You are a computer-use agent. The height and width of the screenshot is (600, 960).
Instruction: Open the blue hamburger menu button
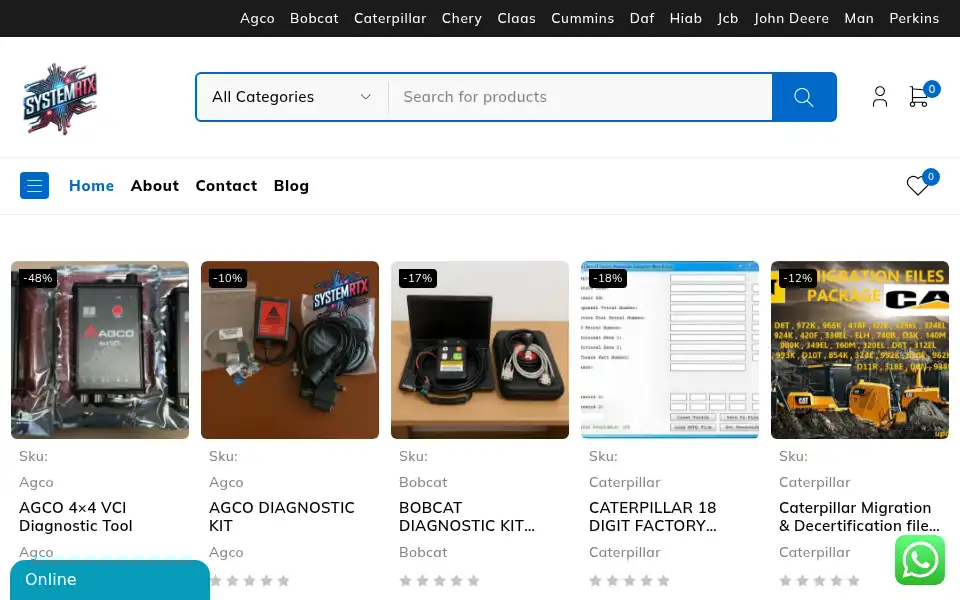point(34,186)
